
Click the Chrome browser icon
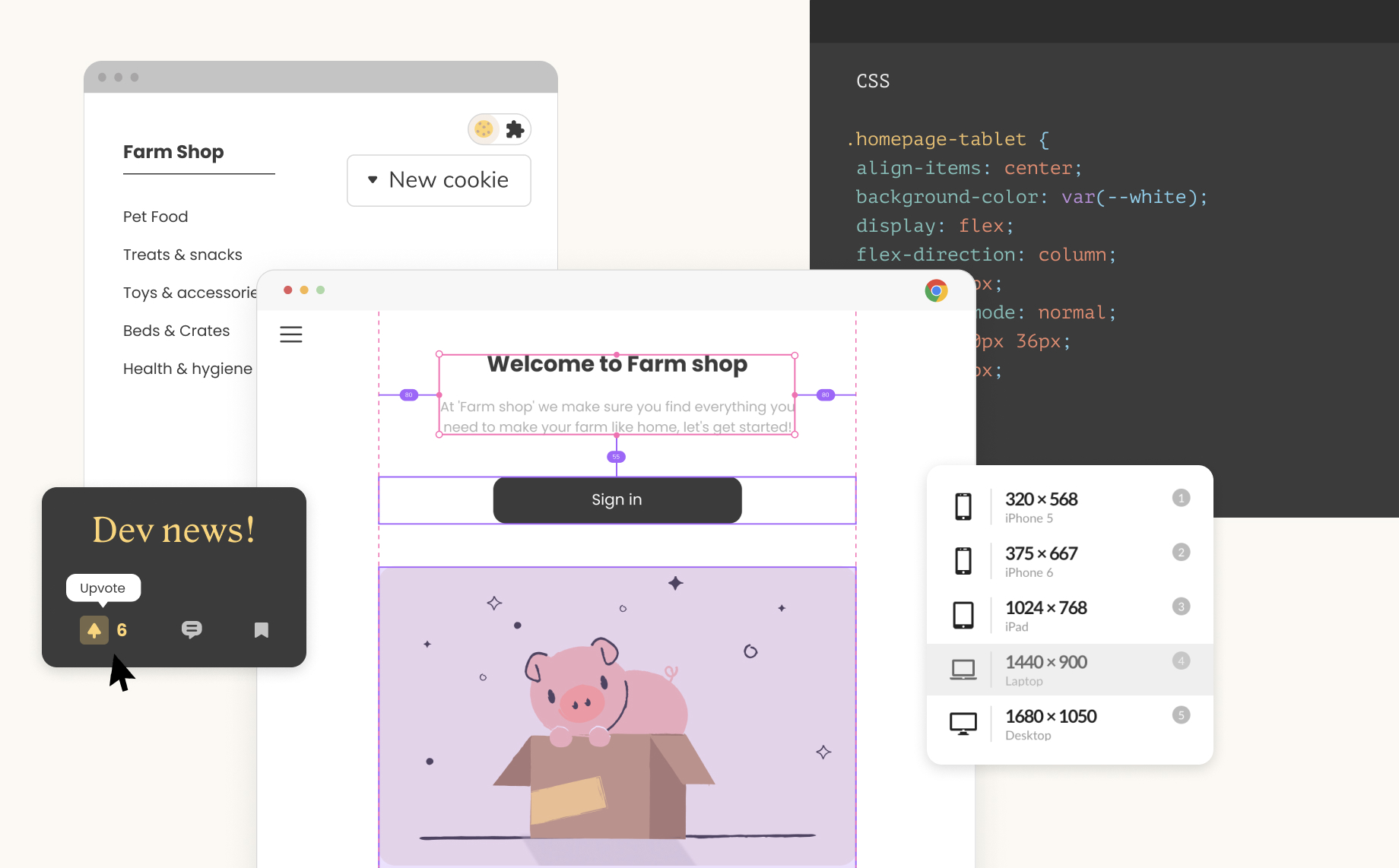click(936, 290)
